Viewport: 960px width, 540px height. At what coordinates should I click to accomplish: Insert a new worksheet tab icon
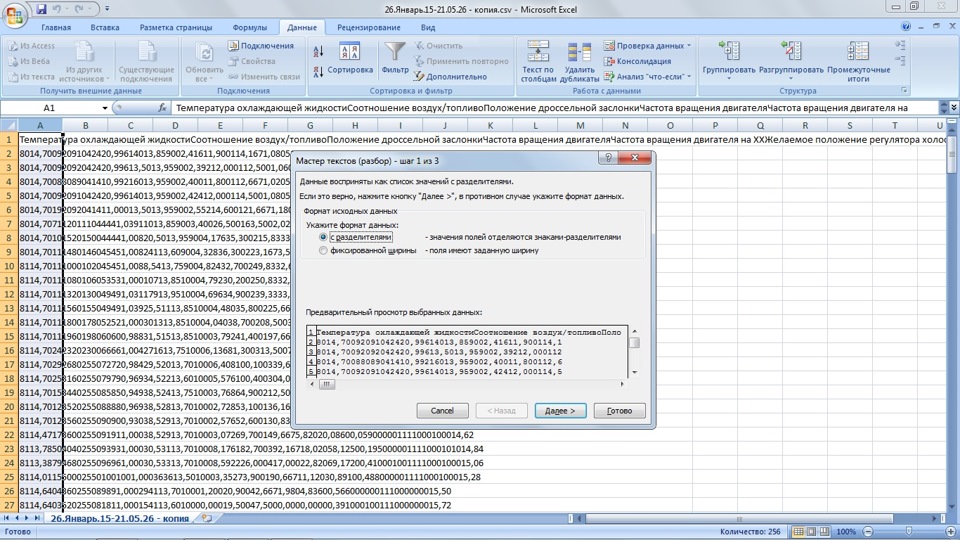[x=207, y=519]
